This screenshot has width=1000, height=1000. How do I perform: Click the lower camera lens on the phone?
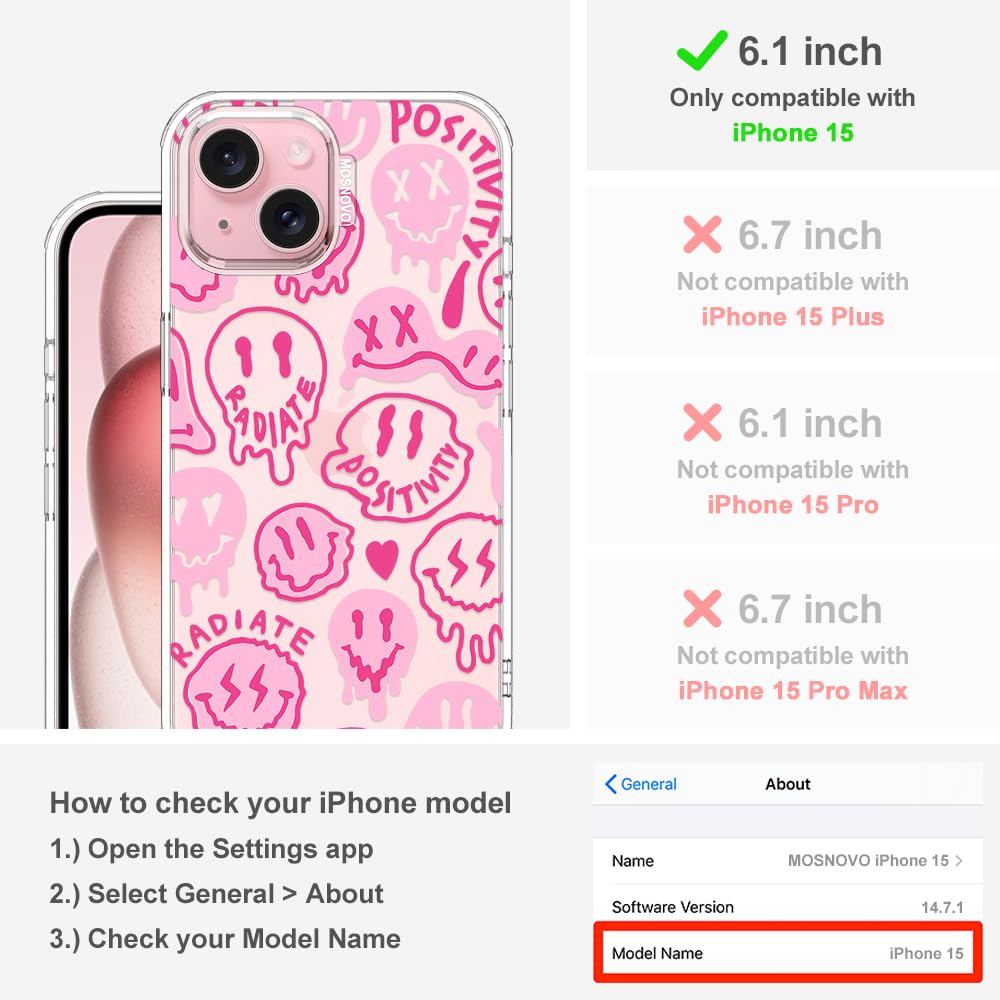tap(289, 217)
